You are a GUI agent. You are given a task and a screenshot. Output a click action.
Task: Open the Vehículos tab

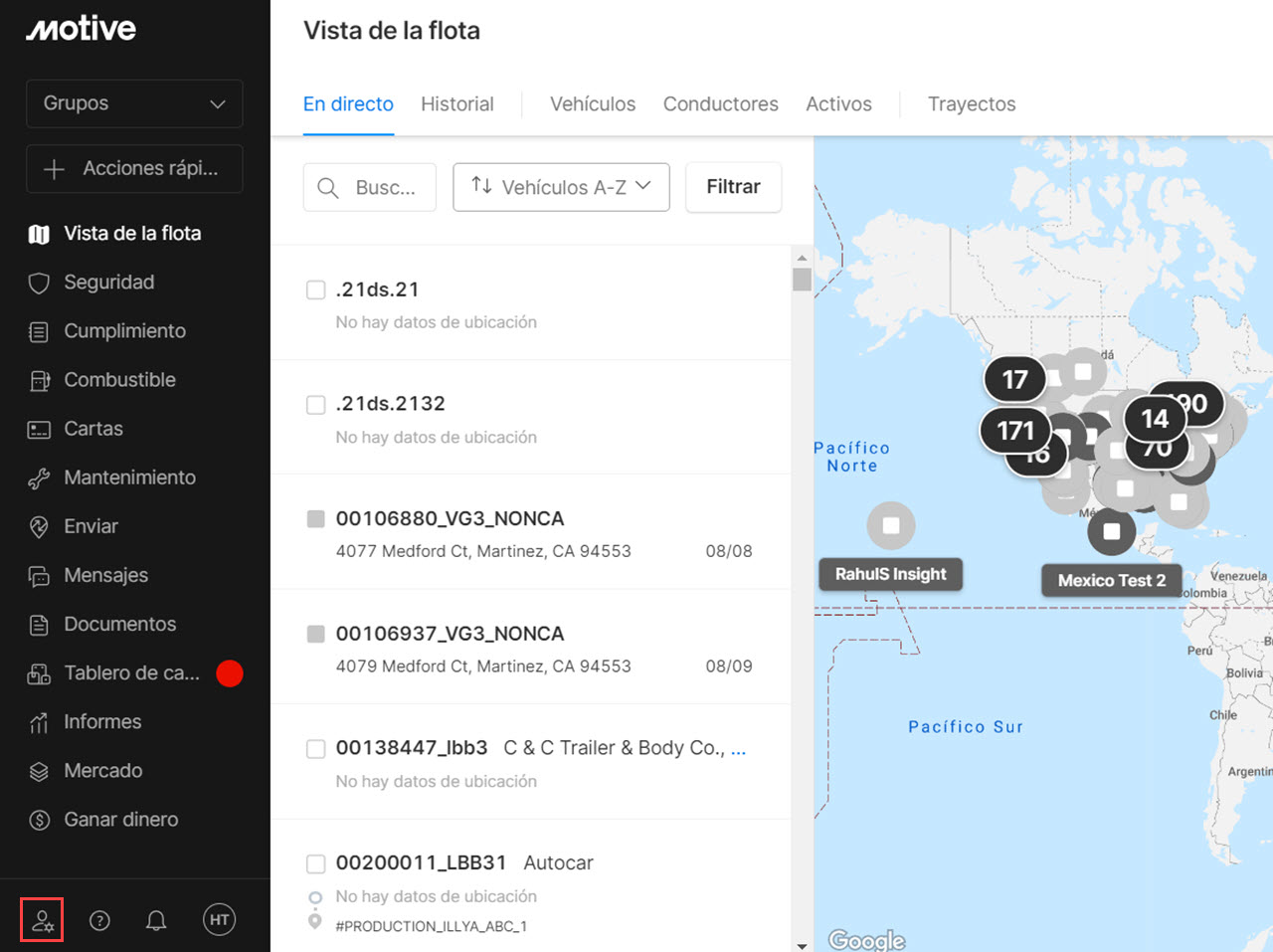(x=593, y=104)
